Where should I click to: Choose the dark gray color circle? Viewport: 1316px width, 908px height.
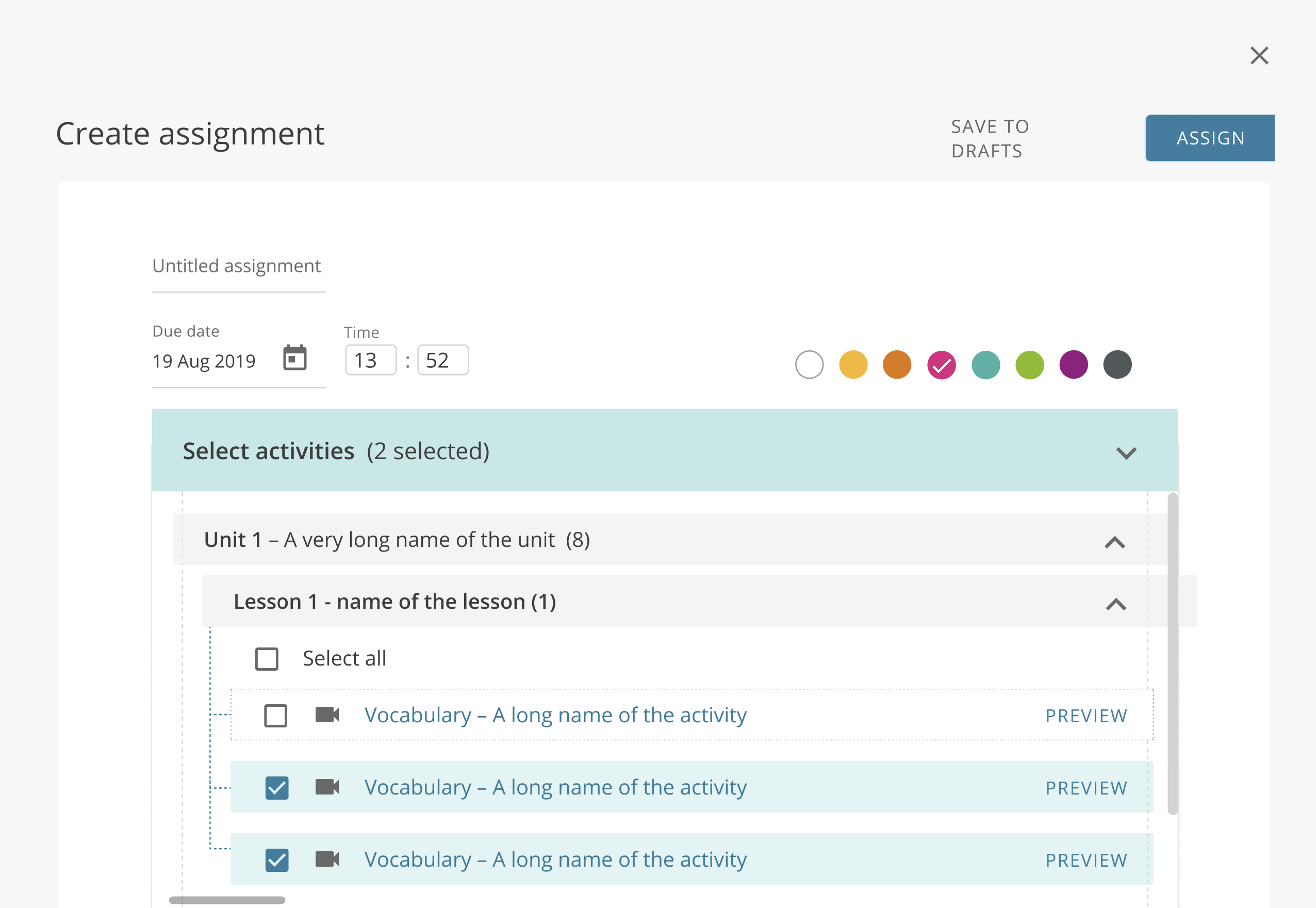[x=1117, y=365]
